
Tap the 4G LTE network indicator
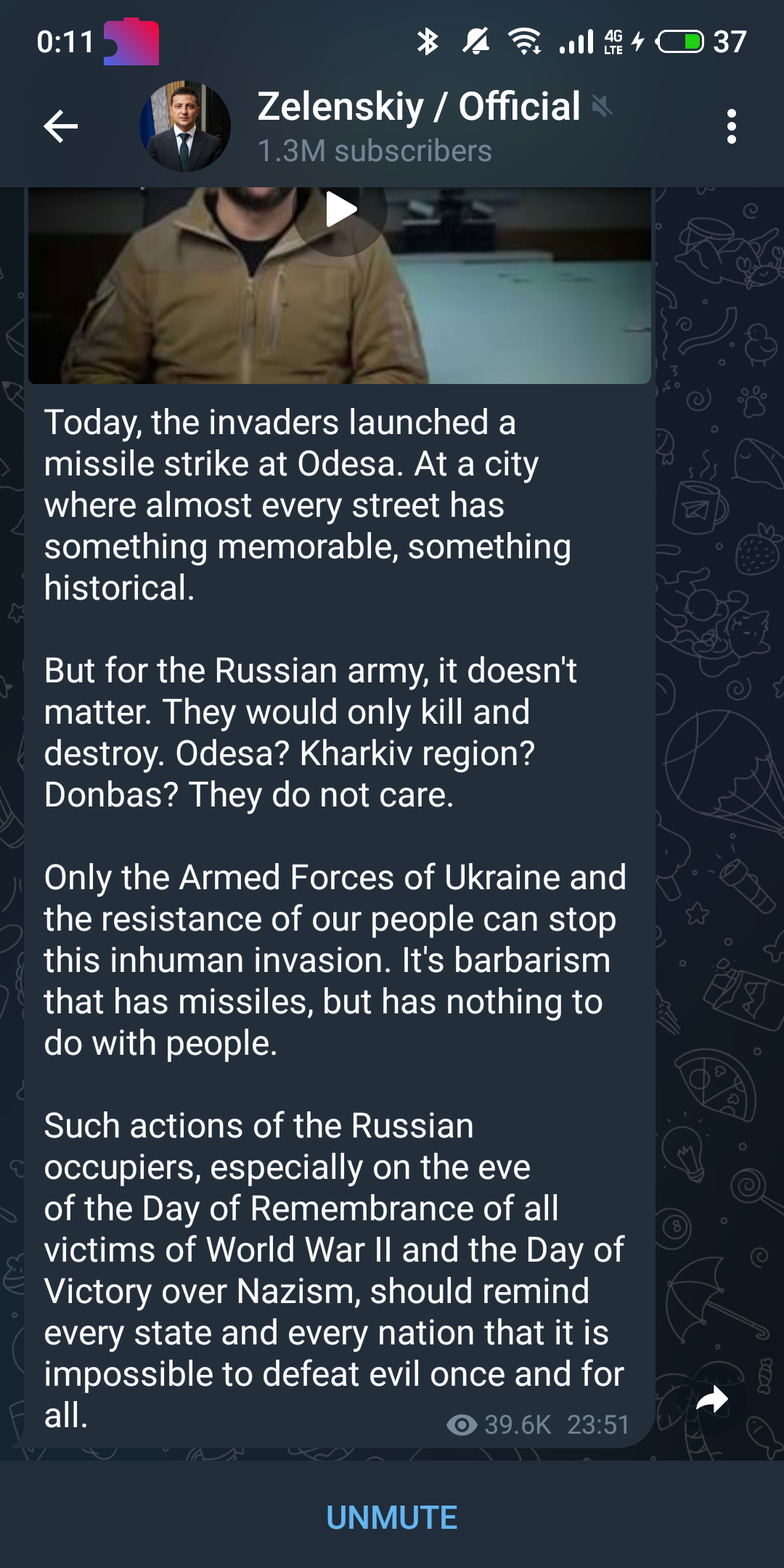pos(613,41)
